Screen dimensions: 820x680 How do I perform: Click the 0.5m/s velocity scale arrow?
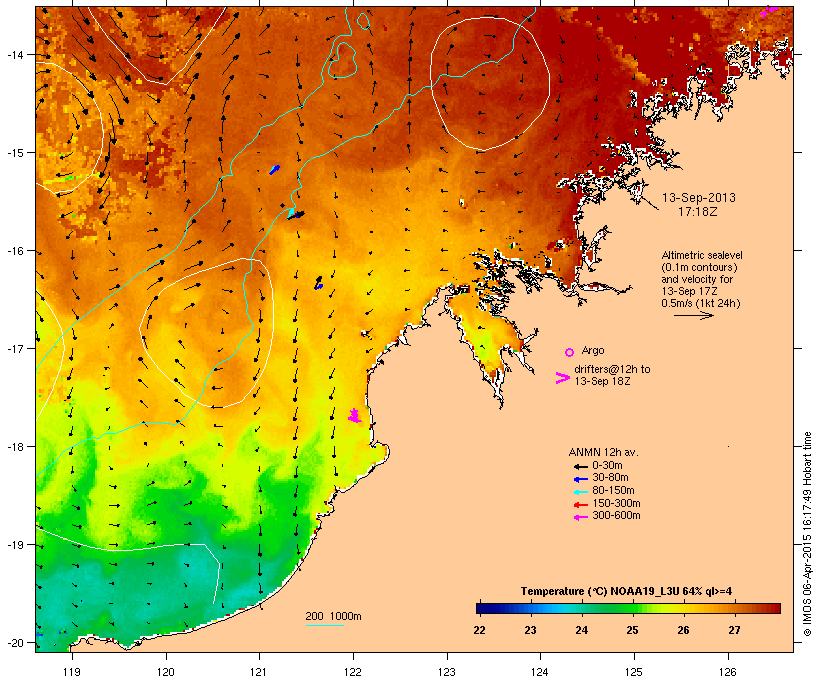(x=693, y=315)
